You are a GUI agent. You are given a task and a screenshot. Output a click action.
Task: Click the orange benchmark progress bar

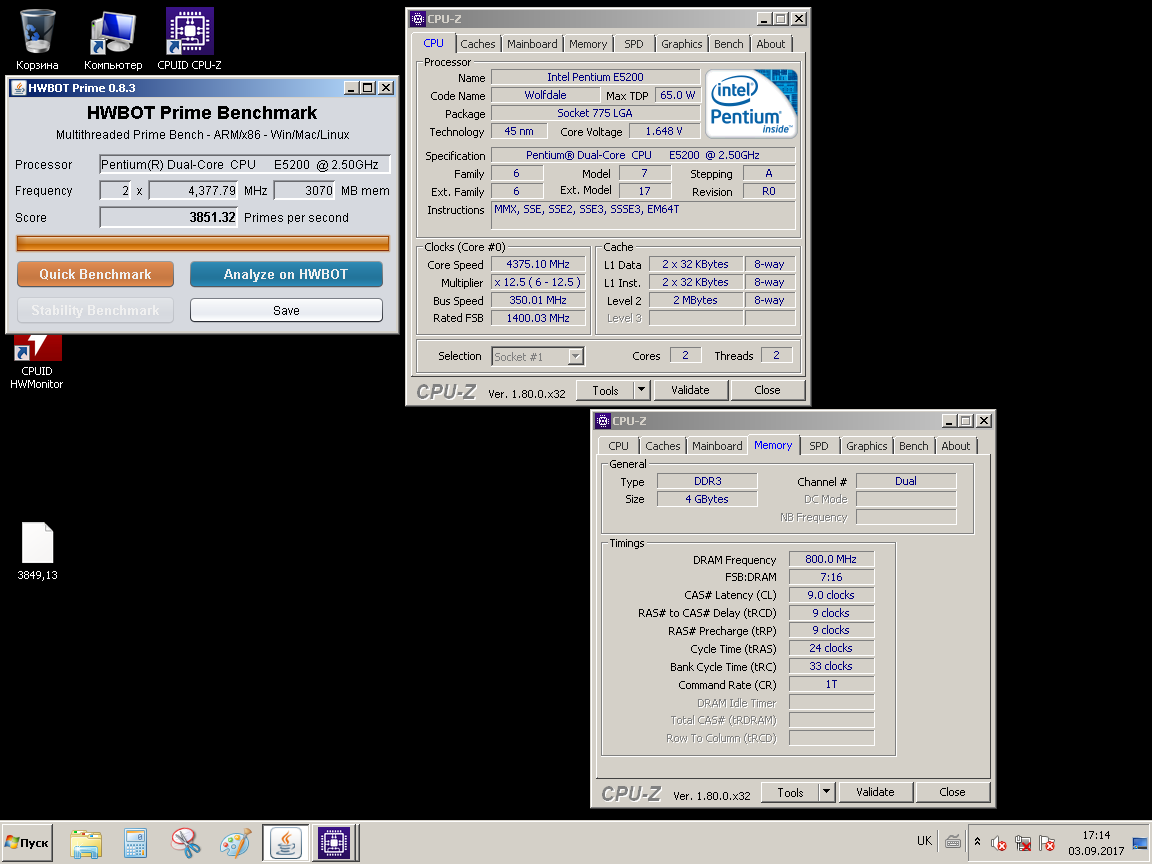[203, 244]
